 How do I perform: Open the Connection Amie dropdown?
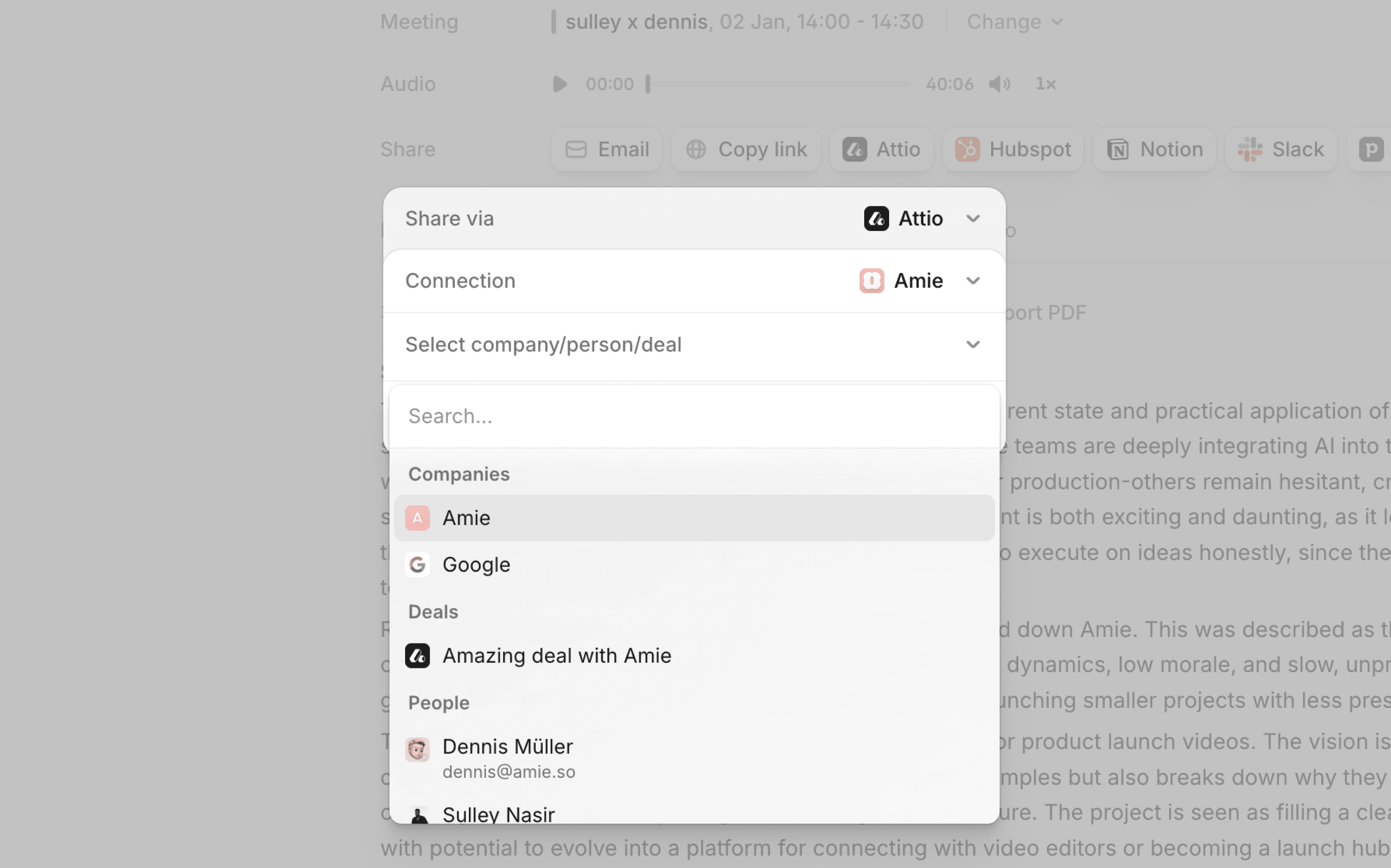[920, 281]
